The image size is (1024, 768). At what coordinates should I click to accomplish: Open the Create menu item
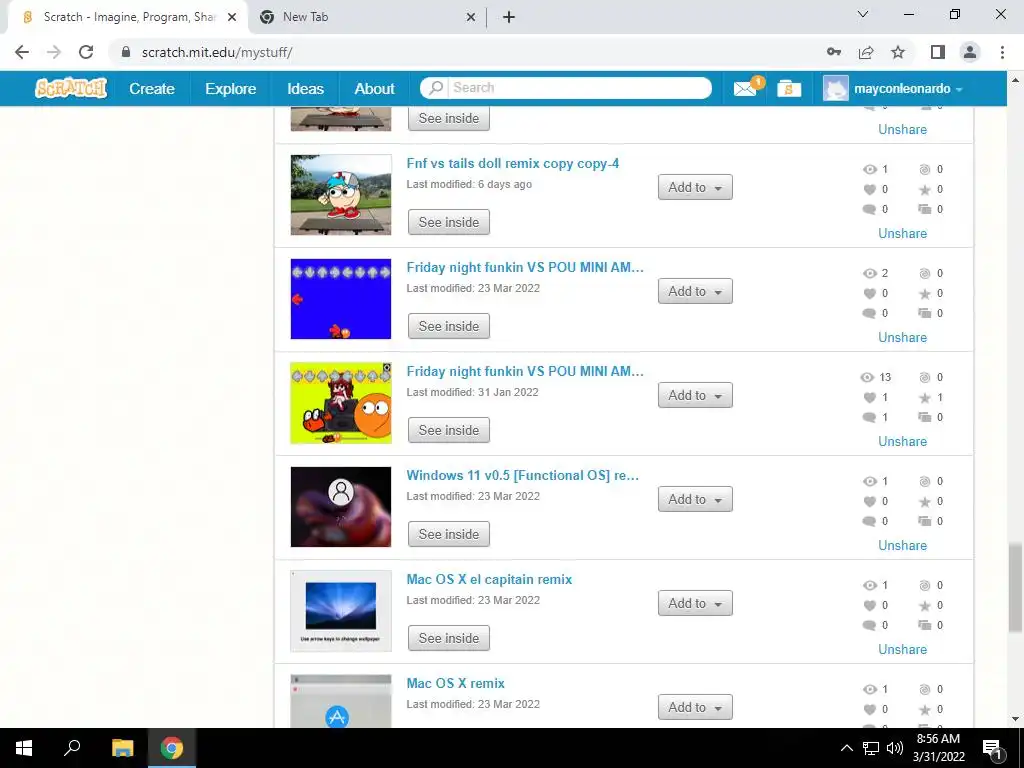click(152, 89)
